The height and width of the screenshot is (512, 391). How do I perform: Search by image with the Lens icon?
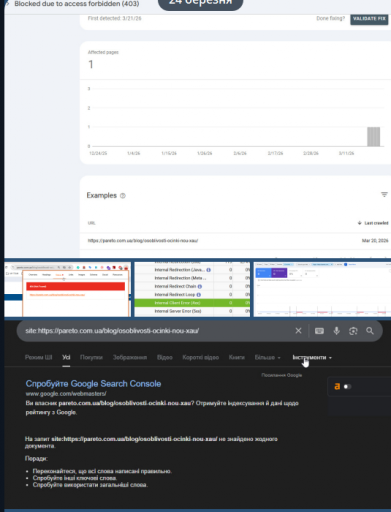(x=353, y=331)
